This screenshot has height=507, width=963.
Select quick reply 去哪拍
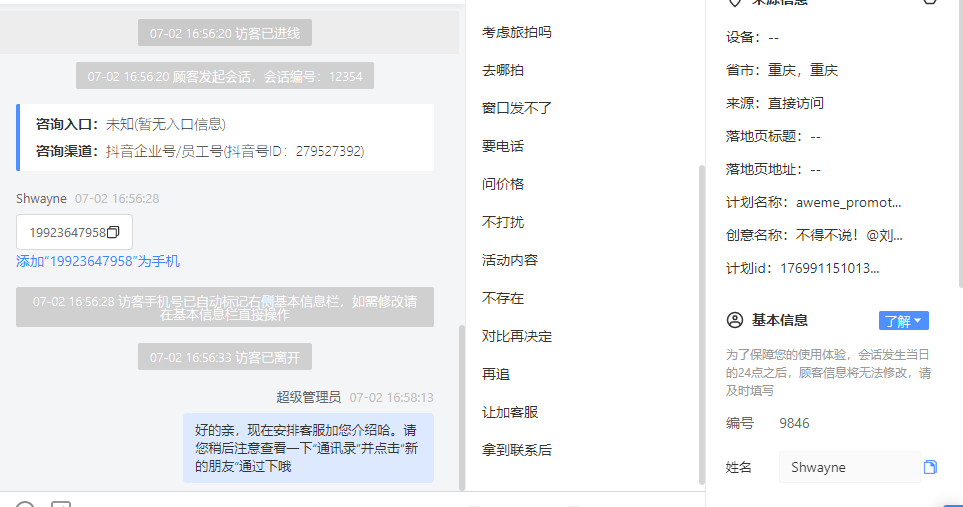click(502, 70)
